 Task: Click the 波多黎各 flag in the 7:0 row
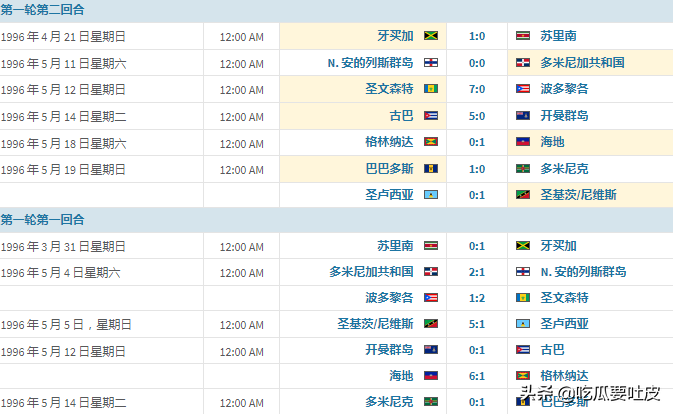(522, 89)
